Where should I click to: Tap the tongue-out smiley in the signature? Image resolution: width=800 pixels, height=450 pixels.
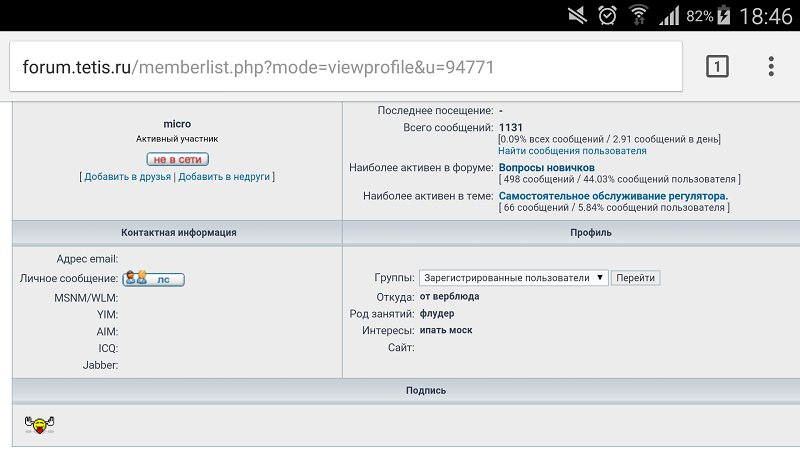pyautogui.click(x=39, y=424)
